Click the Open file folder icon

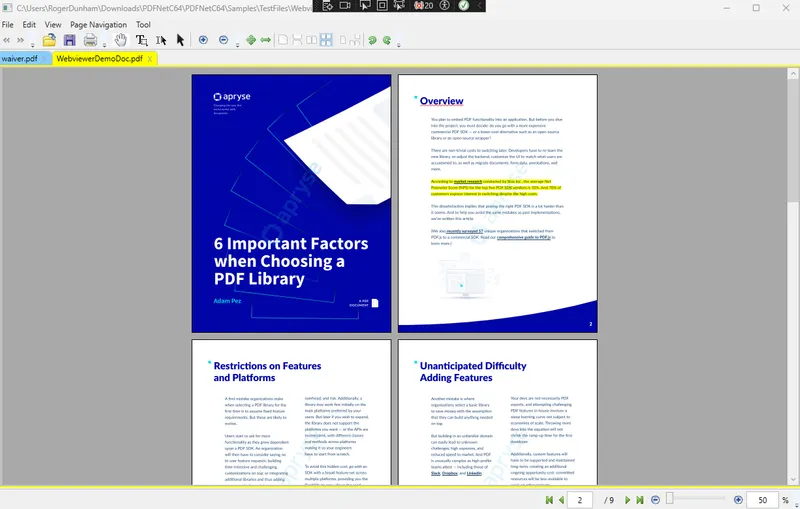[x=49, y=40]
